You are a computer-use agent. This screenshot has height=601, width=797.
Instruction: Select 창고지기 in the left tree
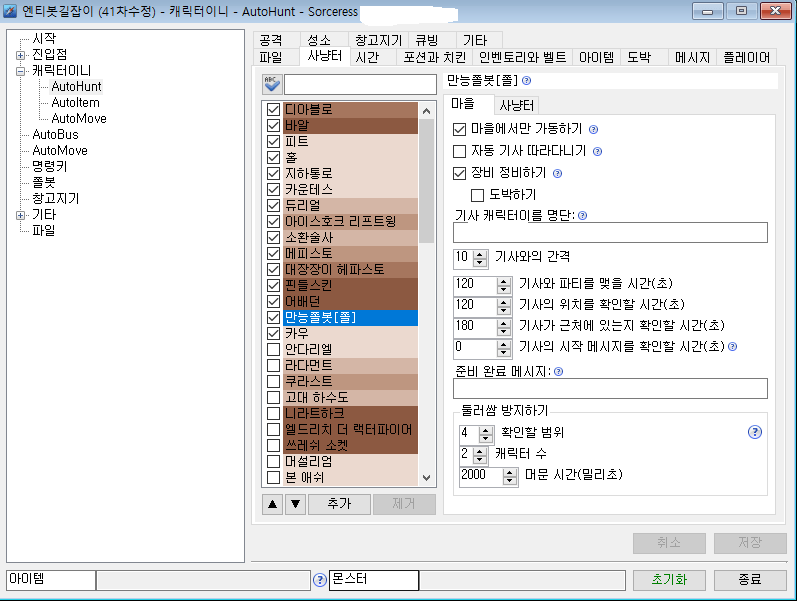pyautogui.click(x=55, y=199)
